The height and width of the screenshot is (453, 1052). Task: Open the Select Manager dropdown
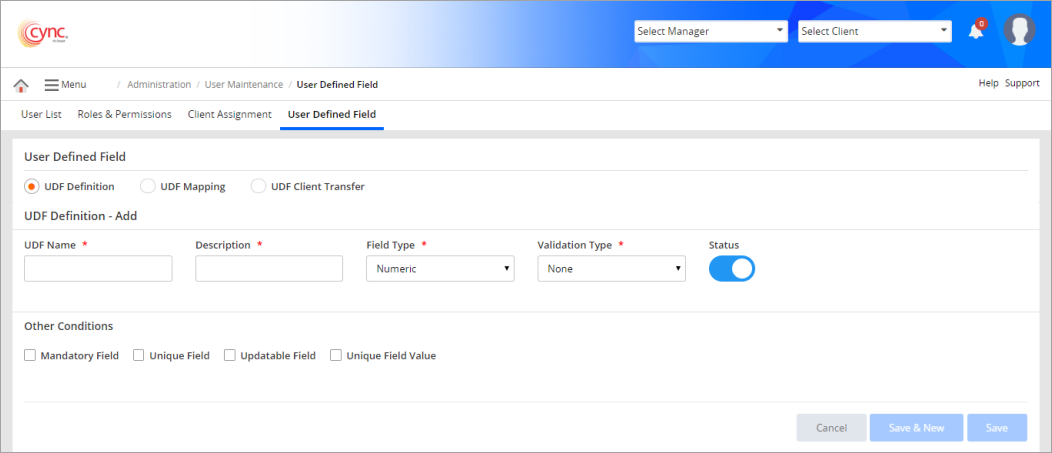point(710,31)
